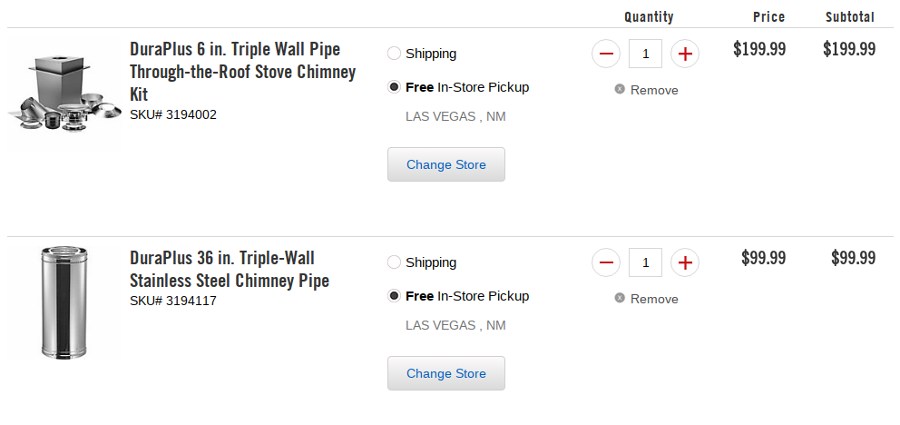Choose Free In-Store Pickup for Chimney Pipe
This screenshot has height=425, width=900.
point(394,296)
